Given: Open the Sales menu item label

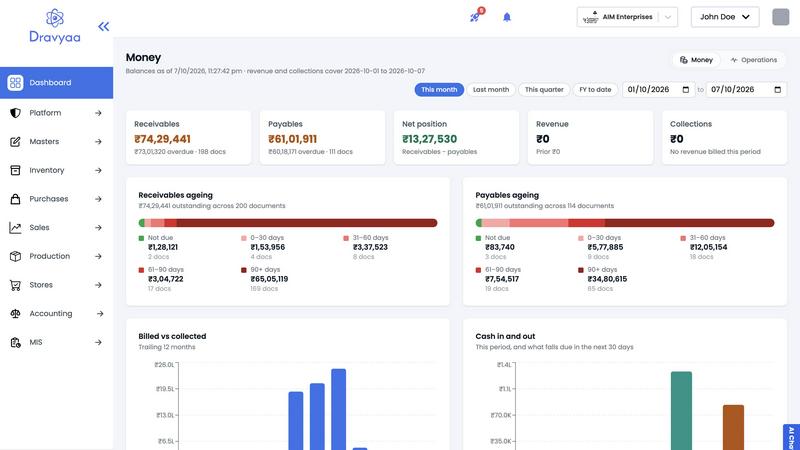Looking at the screenshot, I should click(x=39, y=228).
